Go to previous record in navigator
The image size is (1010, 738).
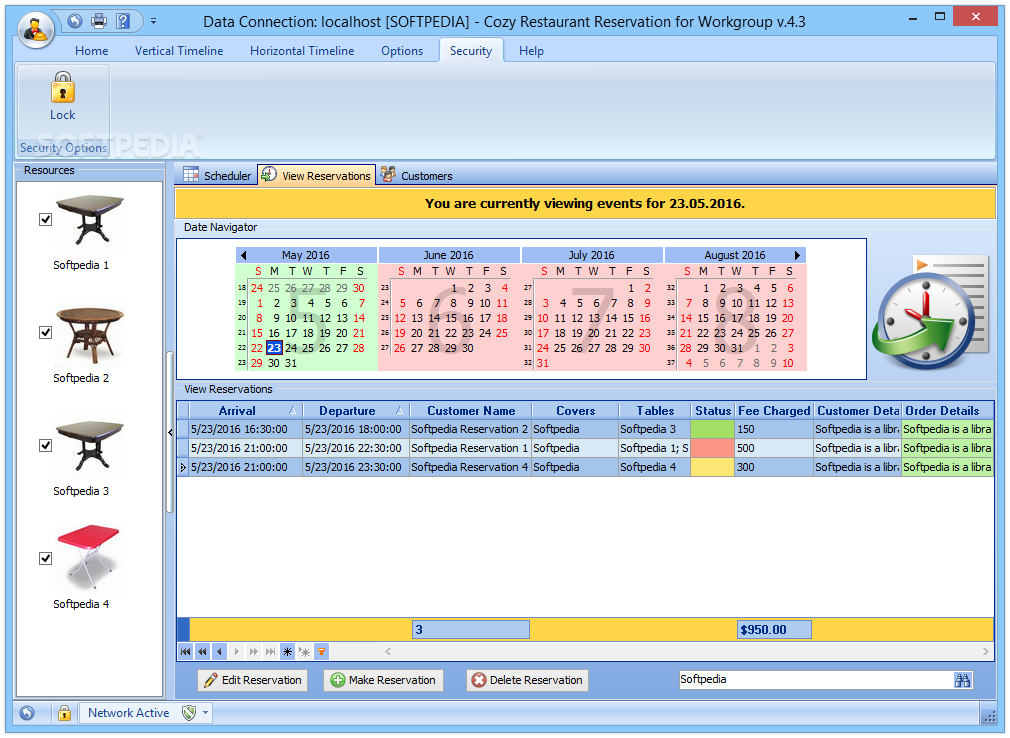click(220, 652)
